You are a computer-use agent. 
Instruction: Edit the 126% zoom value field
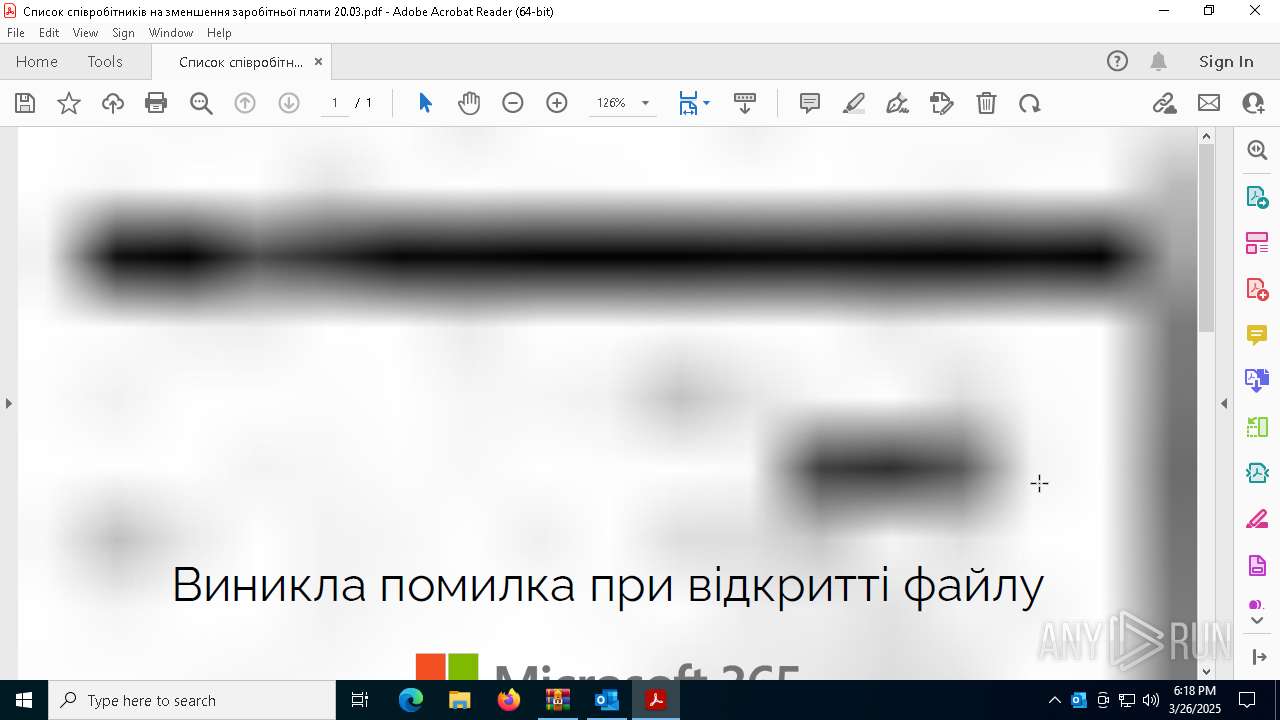click(612, 103)
